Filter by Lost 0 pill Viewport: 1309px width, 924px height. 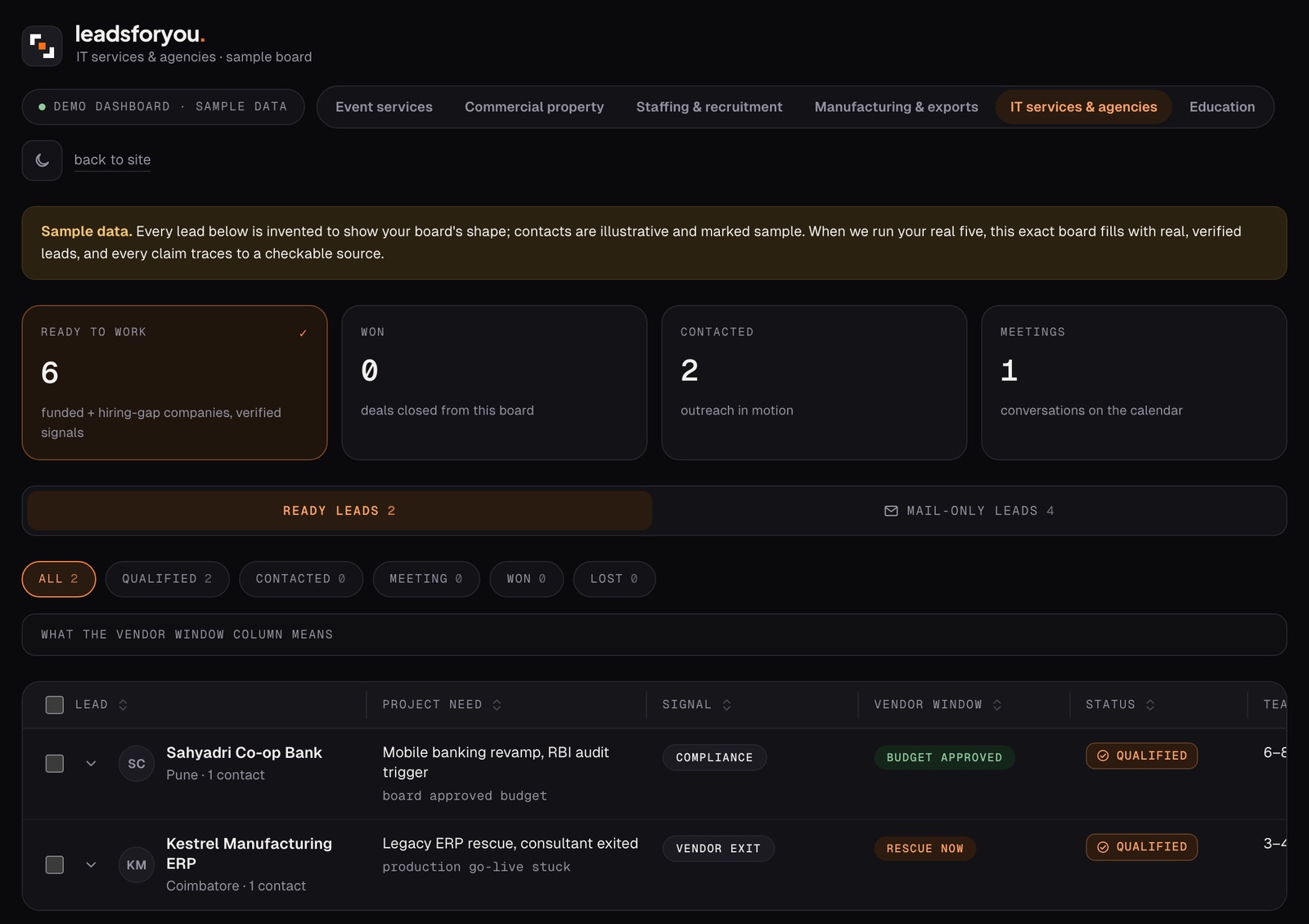614,579
